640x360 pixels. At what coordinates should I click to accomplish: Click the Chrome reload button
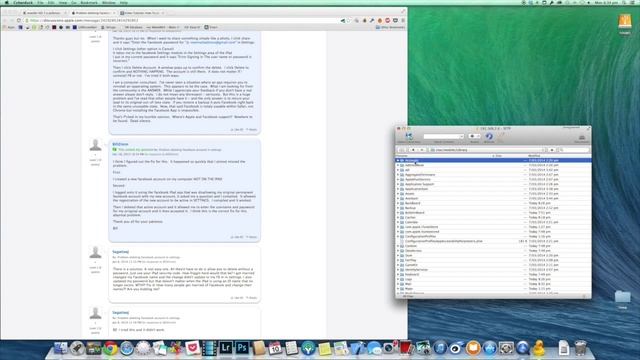pyautogui.click(x=19, y=20)
